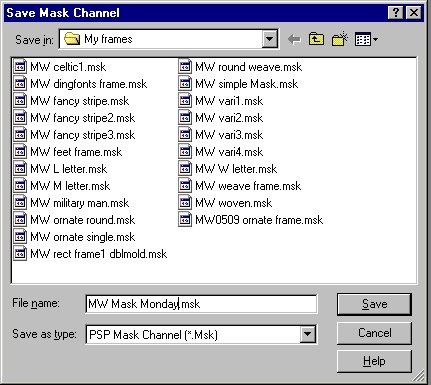The height and width of the screenshot is (385, 431).
Task: Click the file icon beside MW dingfonts frame.msk
Action: coord(20,84)
